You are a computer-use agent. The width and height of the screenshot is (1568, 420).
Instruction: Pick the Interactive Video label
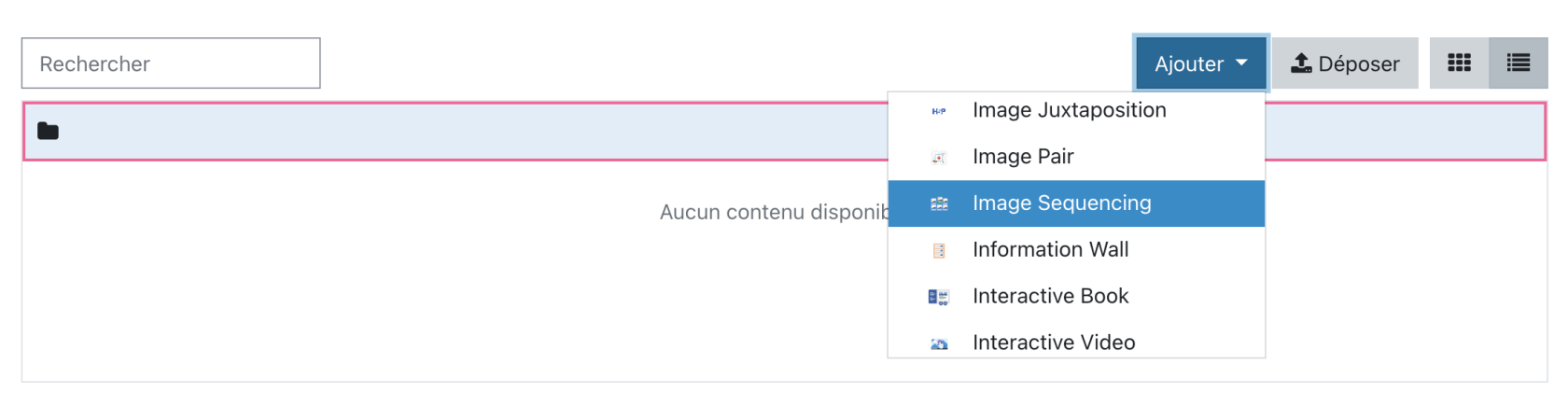[x=1054, y=343]
